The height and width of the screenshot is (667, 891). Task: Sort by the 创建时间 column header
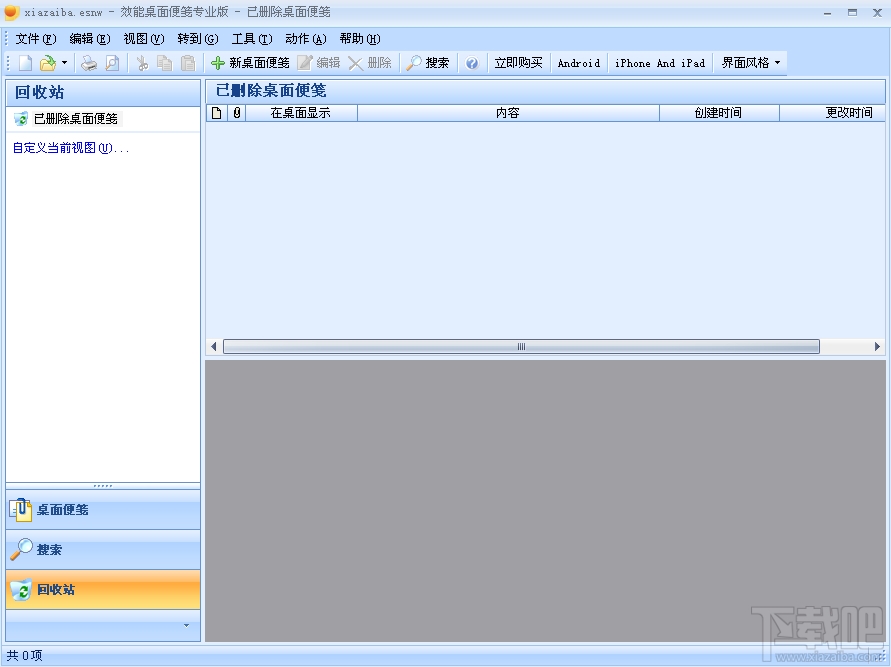click(x=719, y=112)
